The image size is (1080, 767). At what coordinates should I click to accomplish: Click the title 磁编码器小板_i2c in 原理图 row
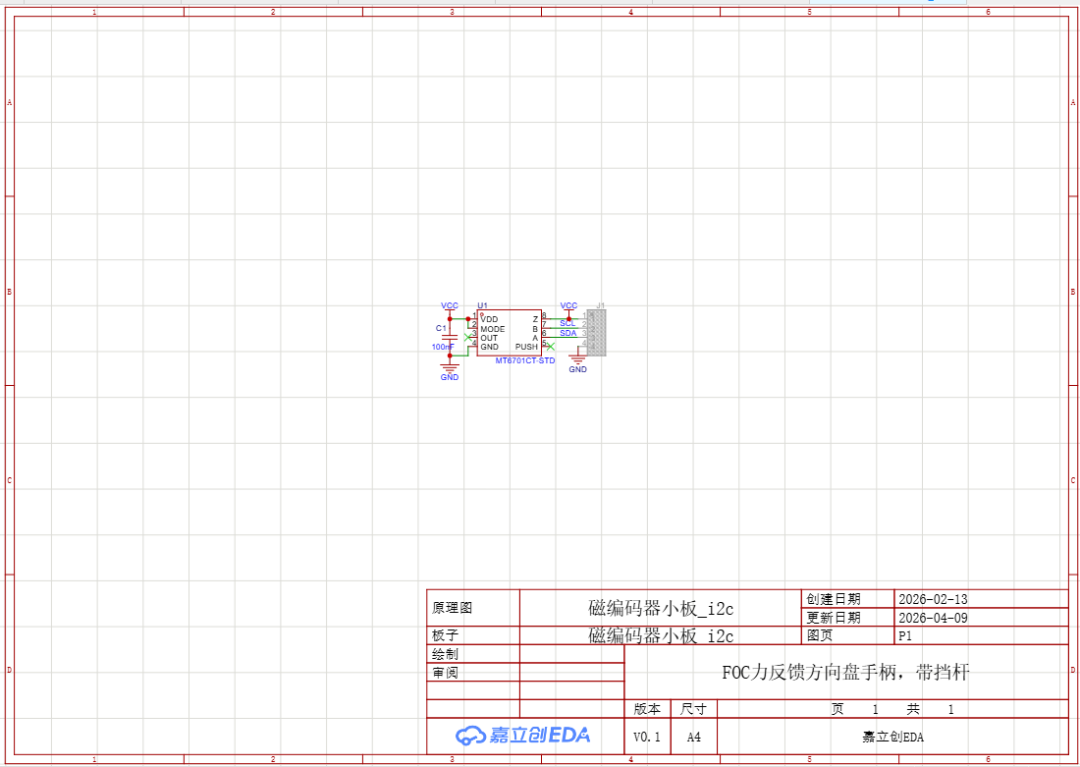coord(661,606)
